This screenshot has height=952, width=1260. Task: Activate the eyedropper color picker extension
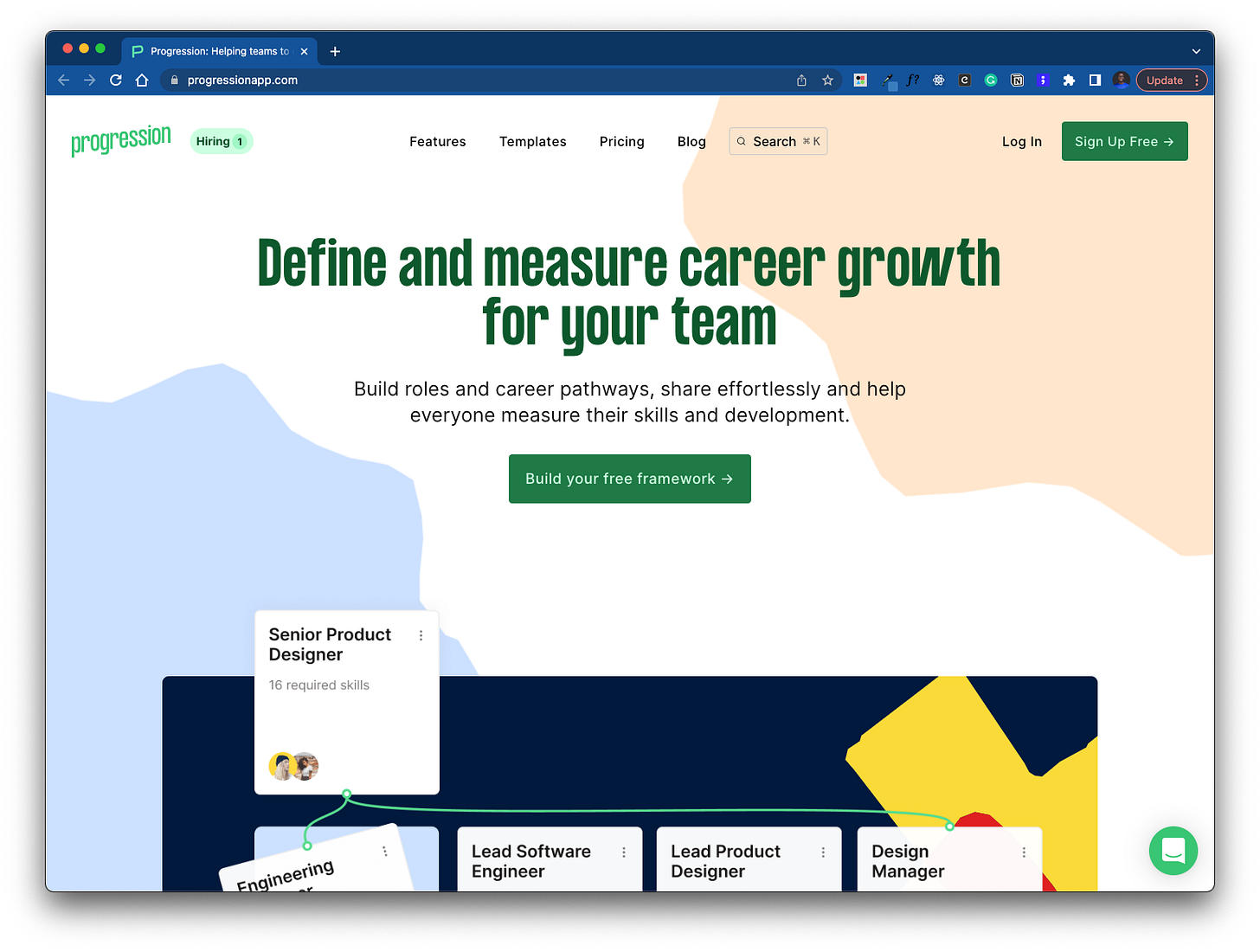(x=888, y=80)
